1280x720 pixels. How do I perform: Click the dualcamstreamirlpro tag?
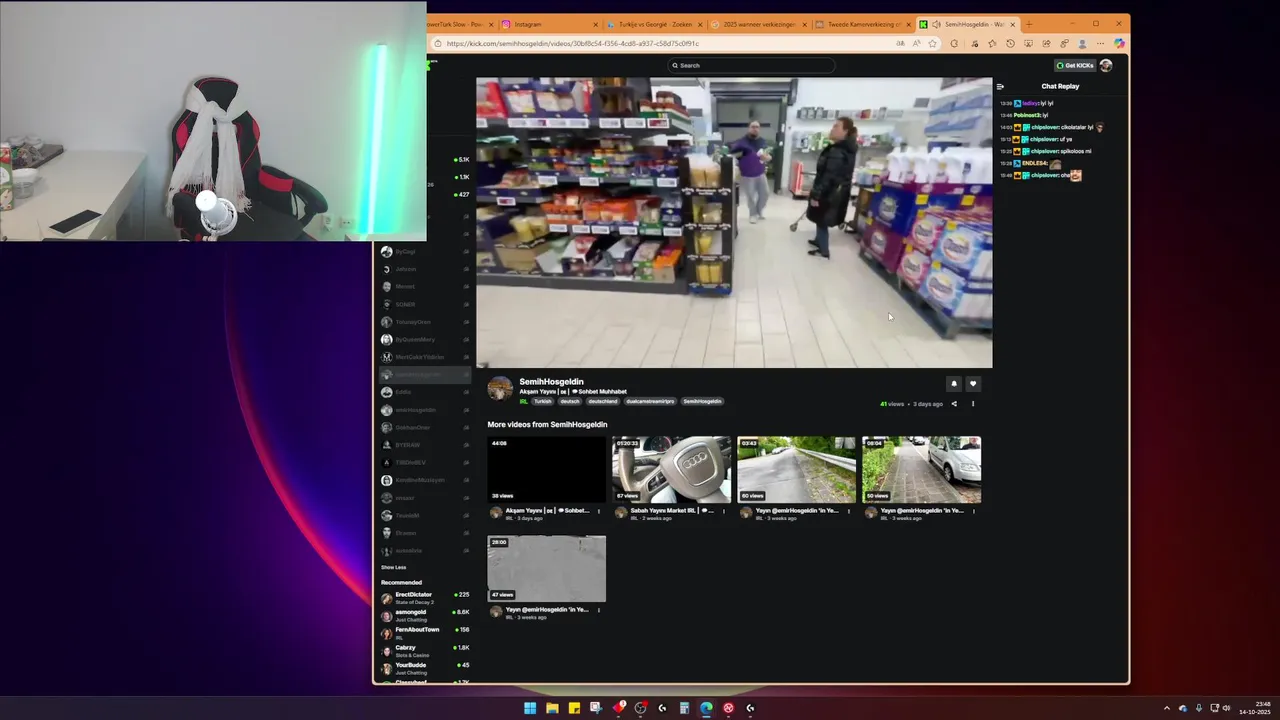click(650, 401)
